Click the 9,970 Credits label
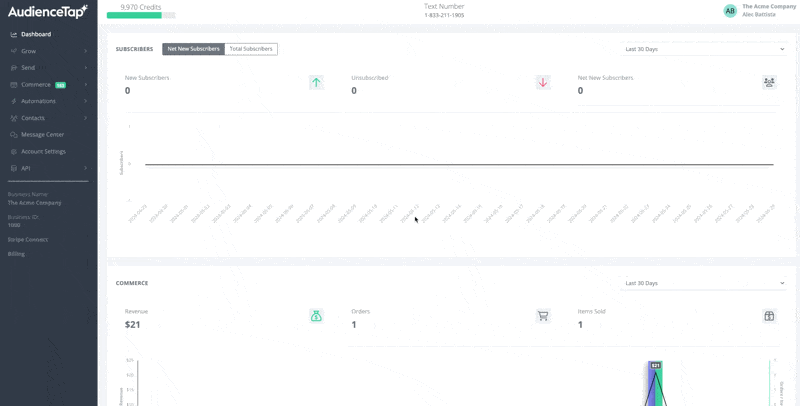Viewport: 800px width, 406px height. (141, 7)
